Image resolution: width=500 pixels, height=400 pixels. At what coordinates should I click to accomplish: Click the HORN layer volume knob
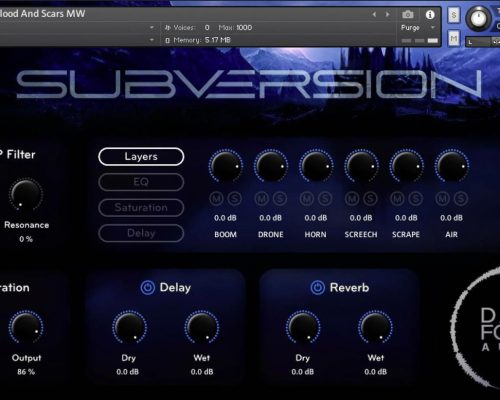pyautogui.click(x=316, y=166)
